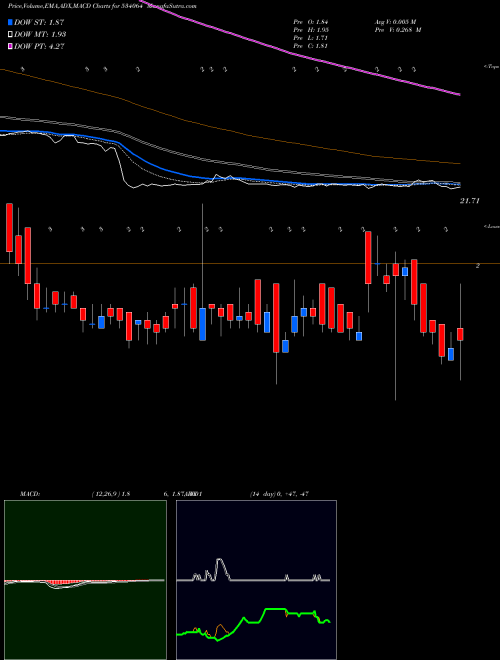Click the 'Pre C: 1.81' close value

[x=311, y=46]
